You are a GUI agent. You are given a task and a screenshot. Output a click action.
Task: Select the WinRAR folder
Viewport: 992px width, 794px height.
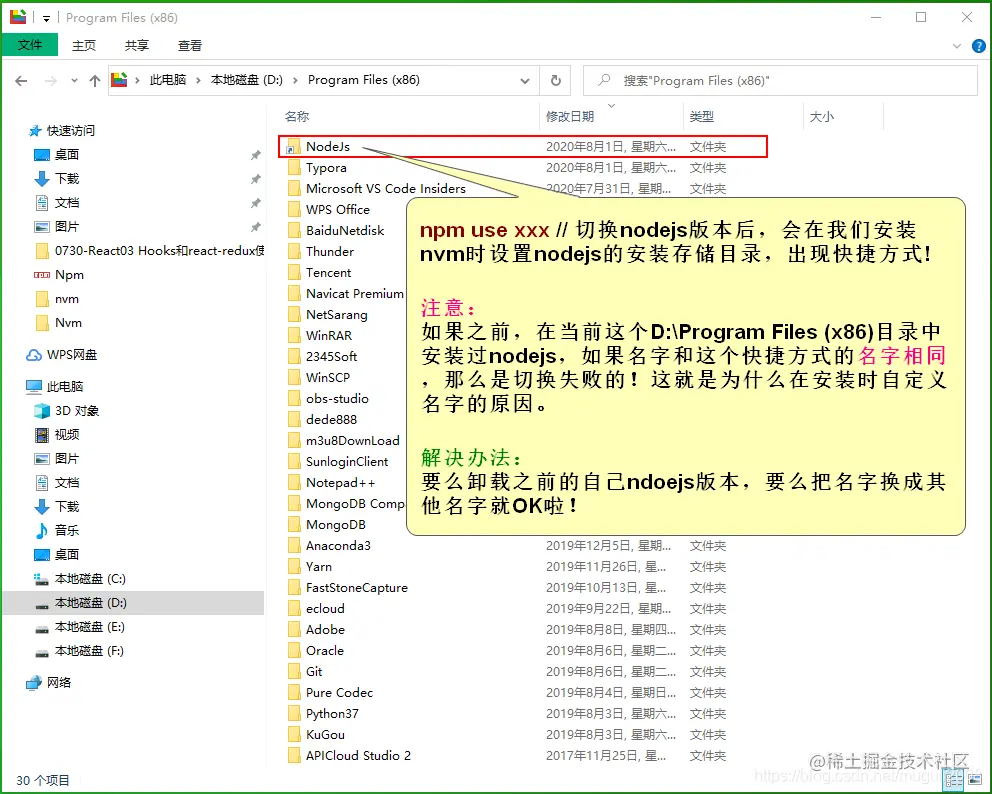coord(319,335)
